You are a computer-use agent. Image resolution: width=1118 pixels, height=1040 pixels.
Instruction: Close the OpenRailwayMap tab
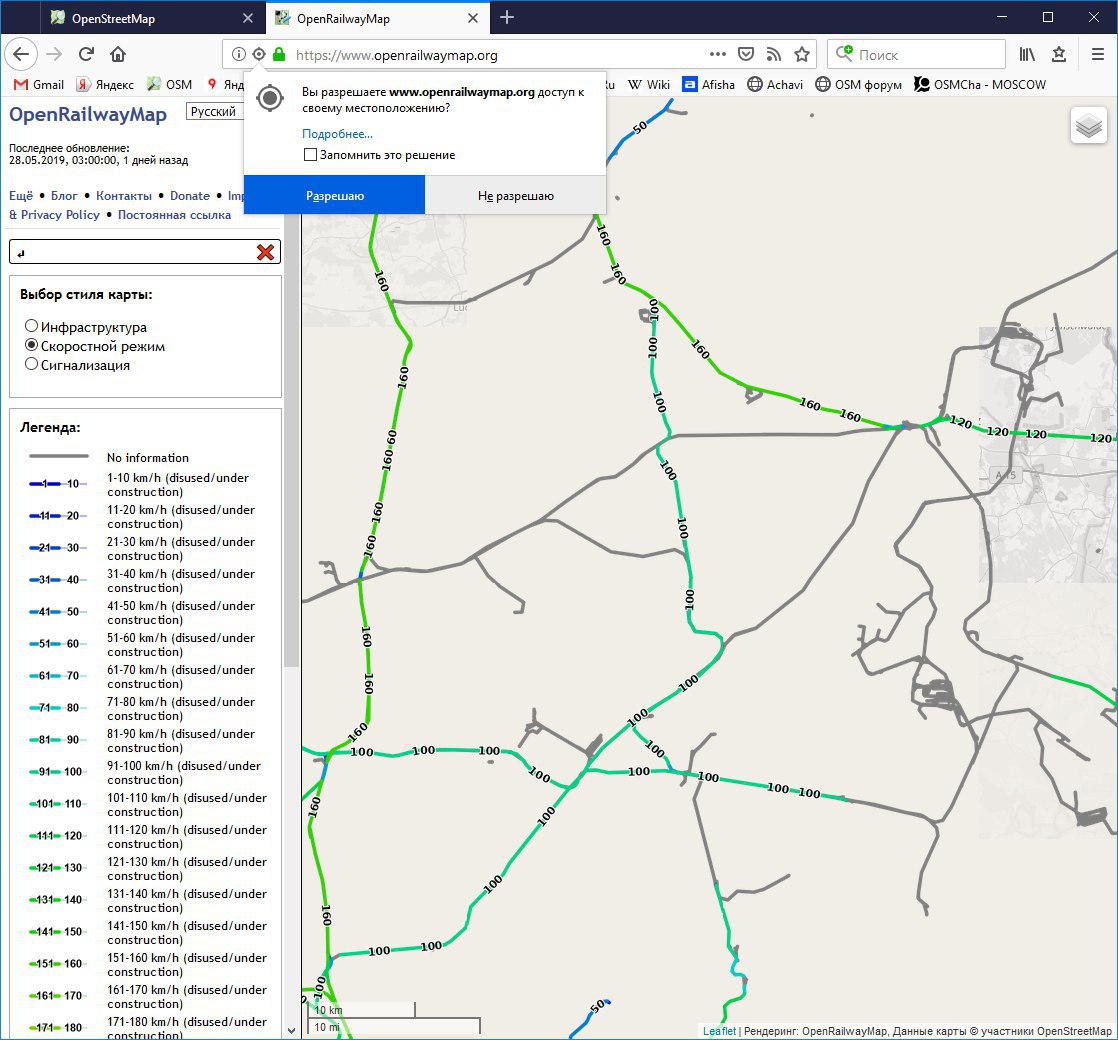point(473,18)
